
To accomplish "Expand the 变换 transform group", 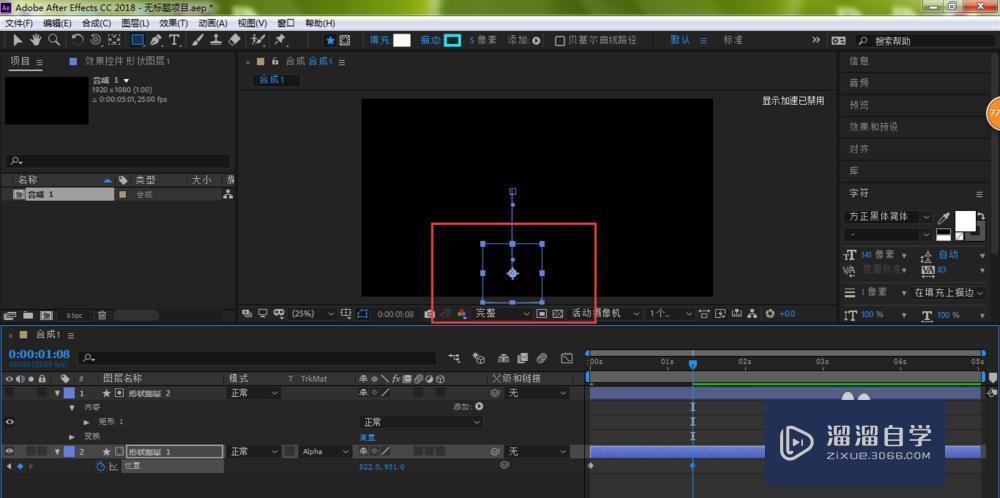I will (72, 437).
